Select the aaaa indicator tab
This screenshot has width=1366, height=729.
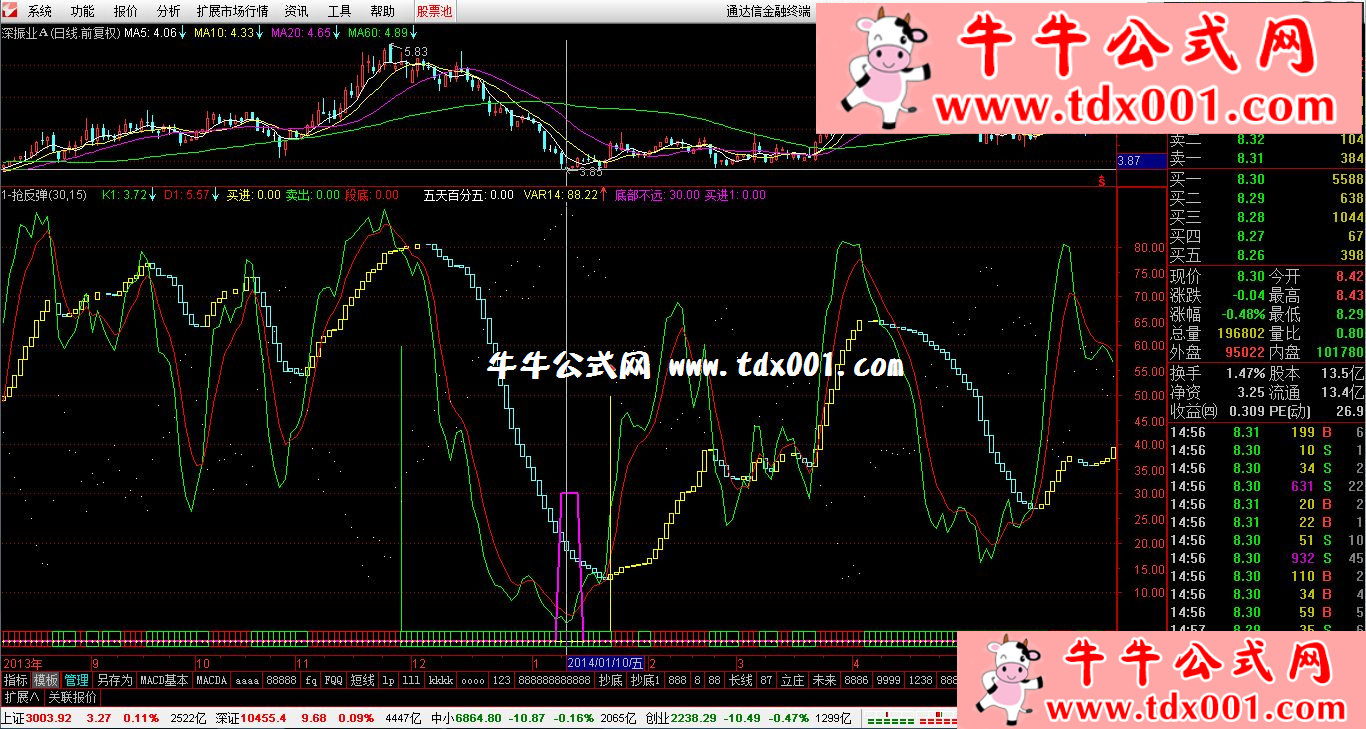tap(247, 680)
